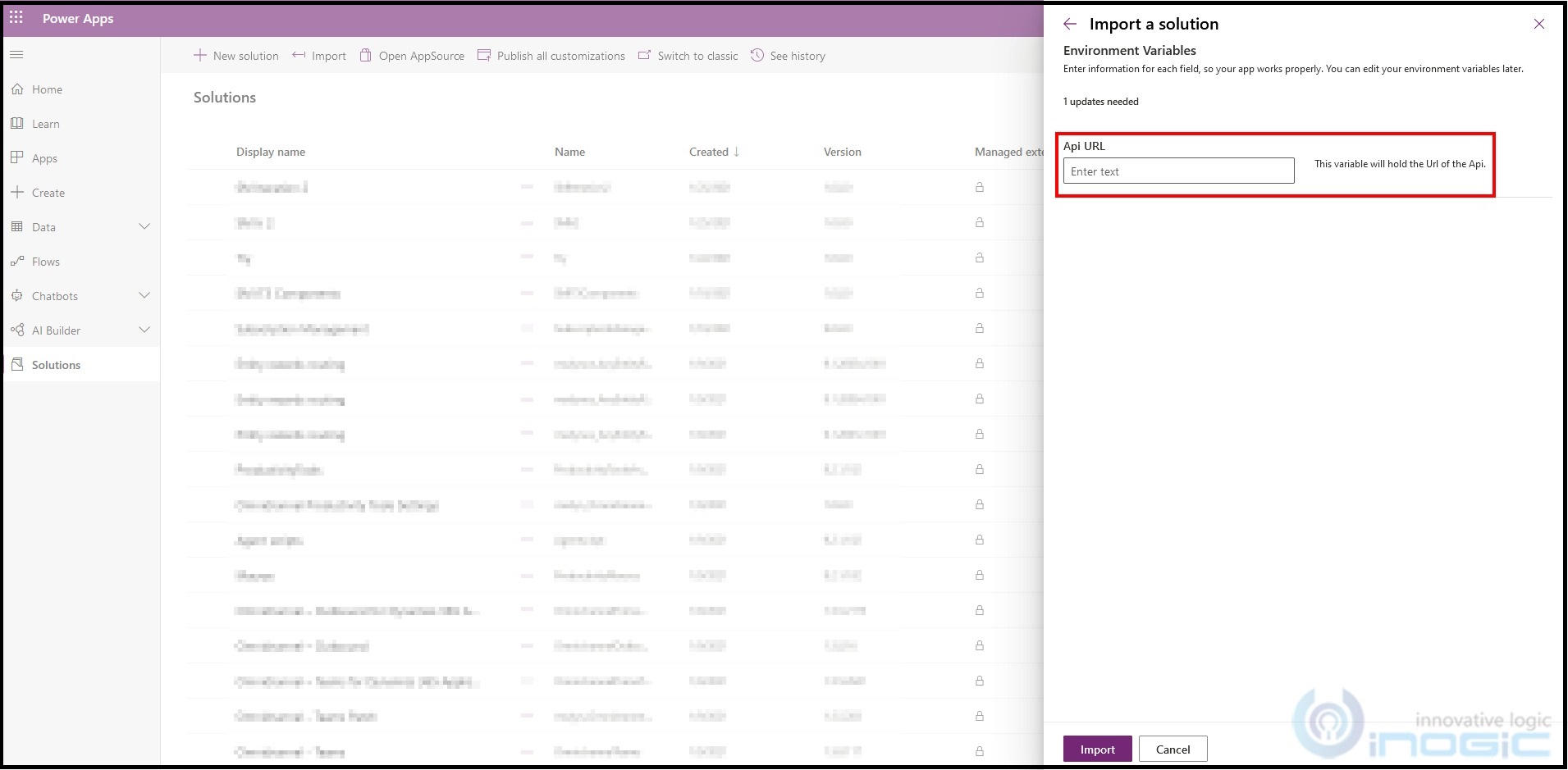Click the Flows icon in sidebar
This screenshot has width=1568, height=770.
tap(16, 262)
